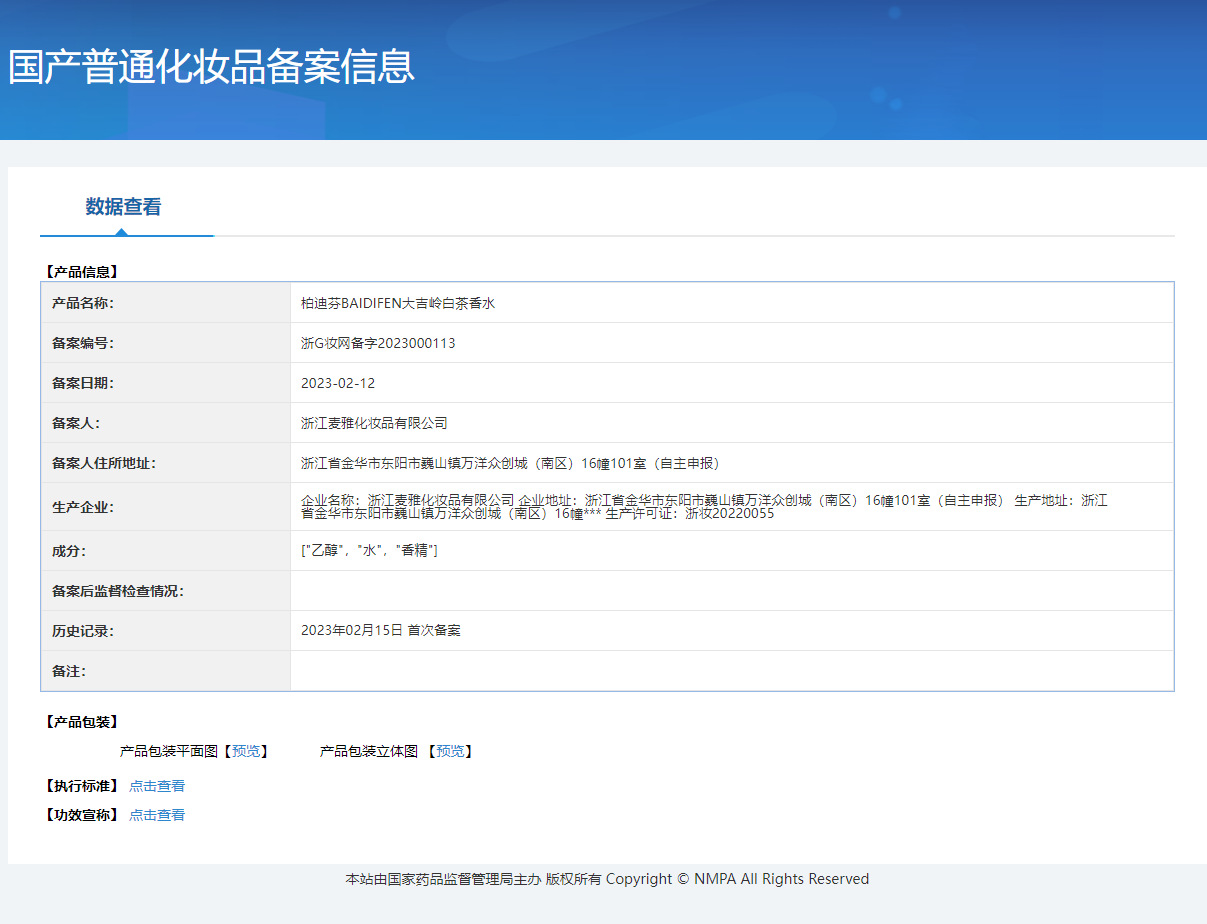Open 点击查看 link beside 功效宣称
The image size is (1207, 924).
point(157,815)
